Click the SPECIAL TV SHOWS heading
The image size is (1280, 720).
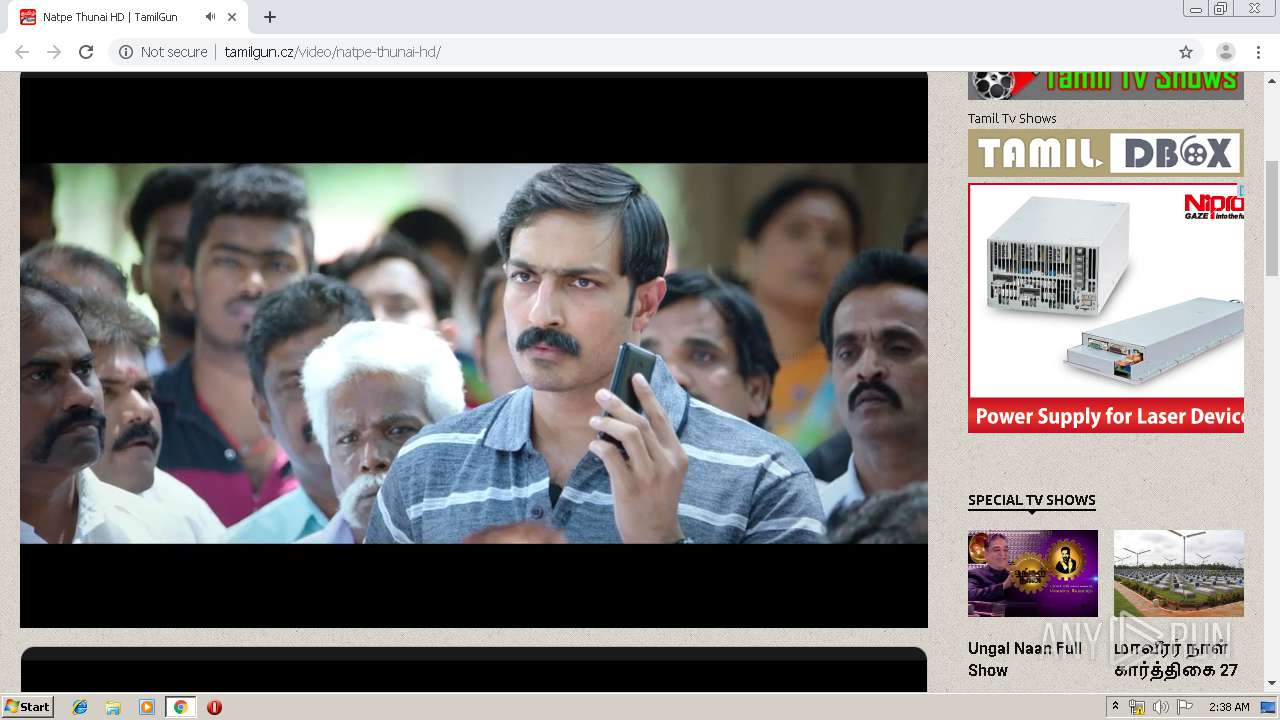click(x=1032, y=500)
